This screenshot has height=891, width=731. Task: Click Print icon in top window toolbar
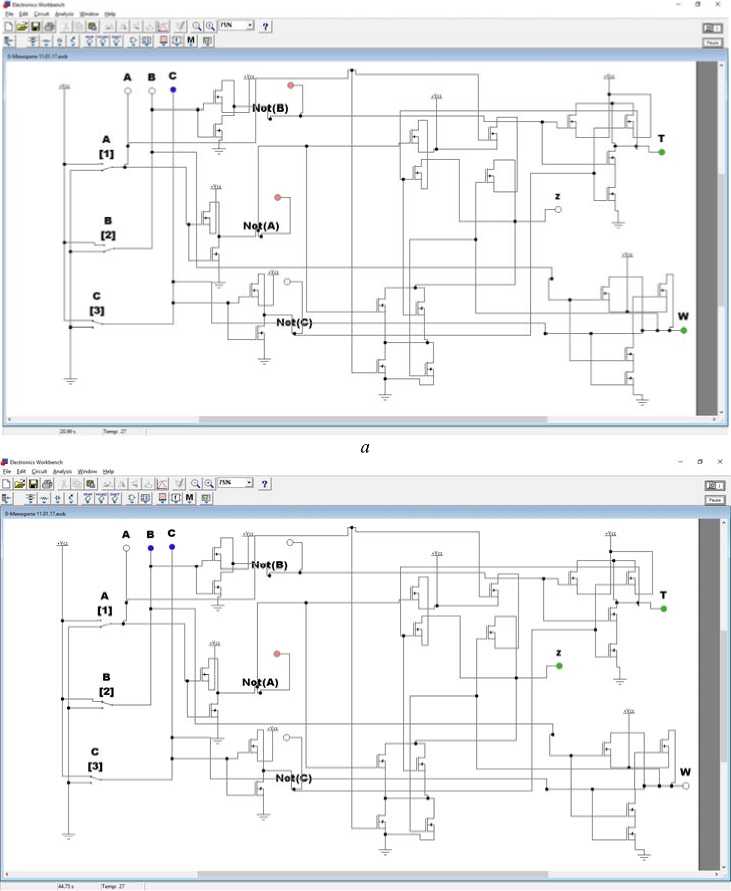tap(49, 26)
